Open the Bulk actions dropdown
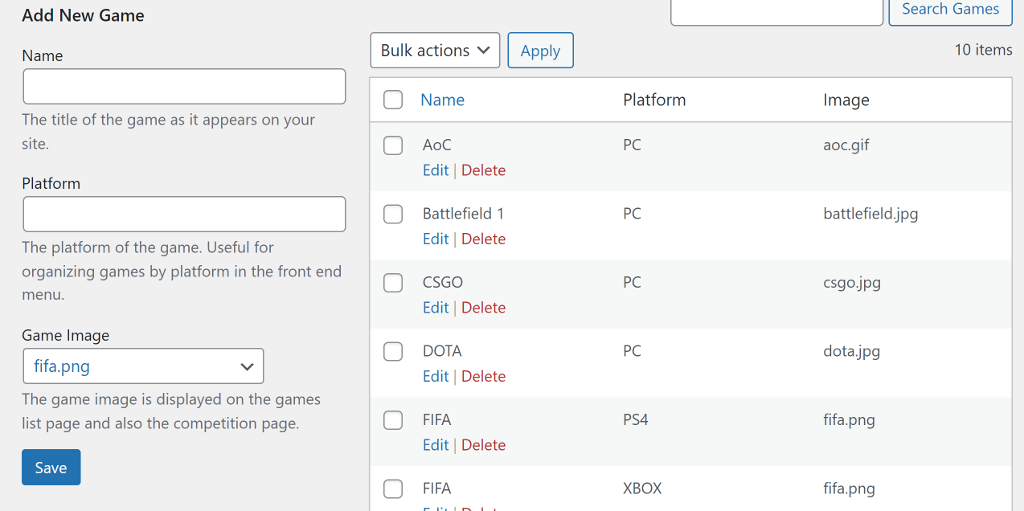Viewport: 1024px width, 511px height. coord(435,50)
